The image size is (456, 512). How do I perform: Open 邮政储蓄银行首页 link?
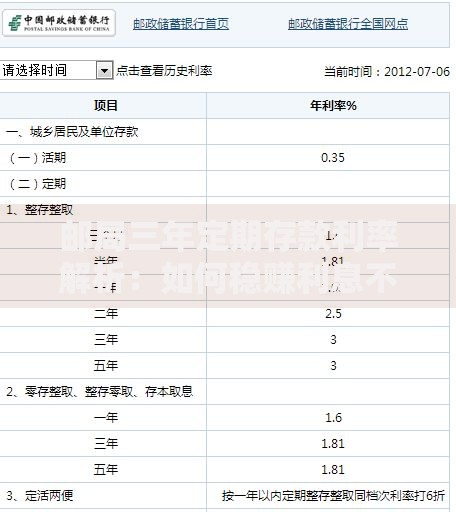pyautogui.click(x=181, y=24)
